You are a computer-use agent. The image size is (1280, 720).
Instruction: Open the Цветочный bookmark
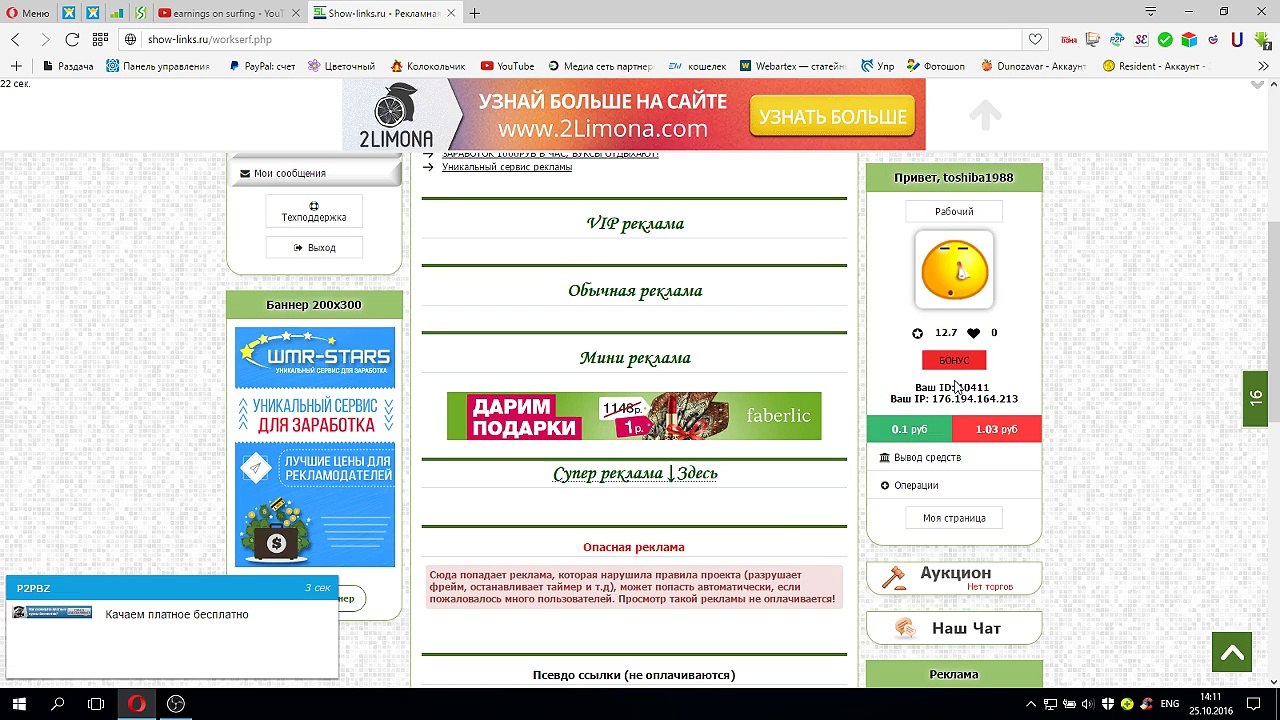(341, 66)
